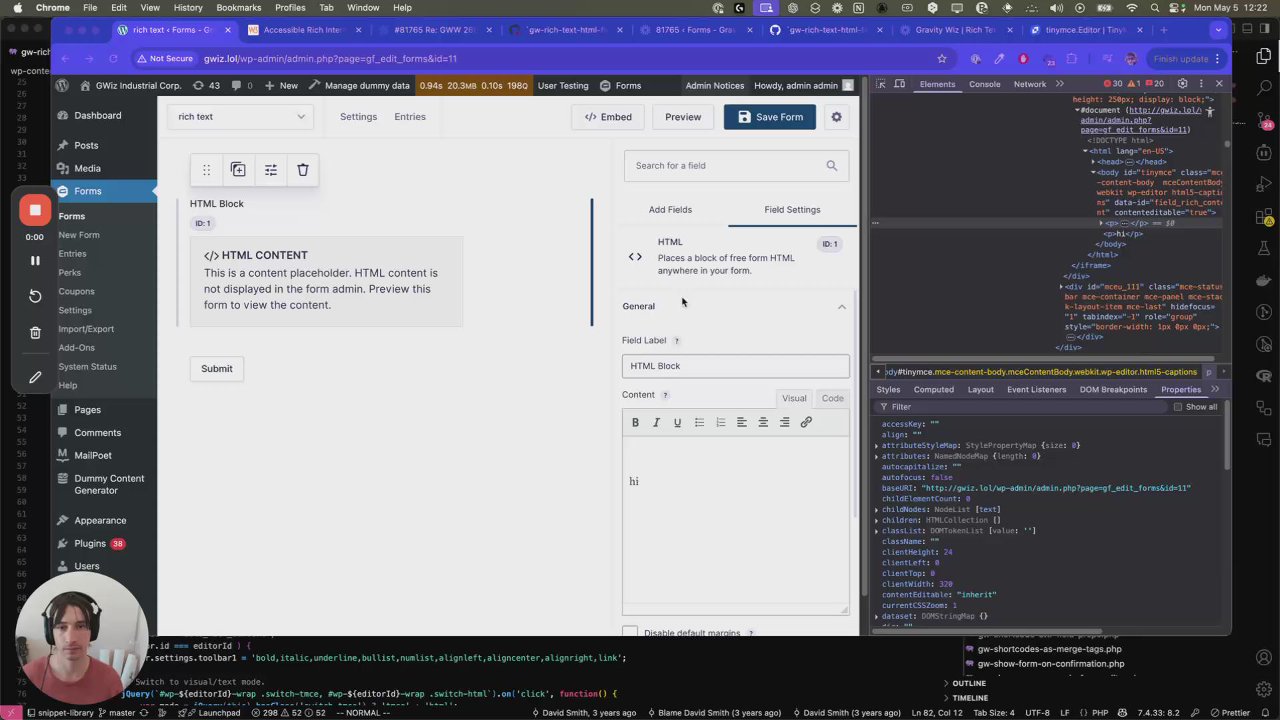
Task: Open the Bookmarks menu in macOS menu bar
Action: [239, 7]
